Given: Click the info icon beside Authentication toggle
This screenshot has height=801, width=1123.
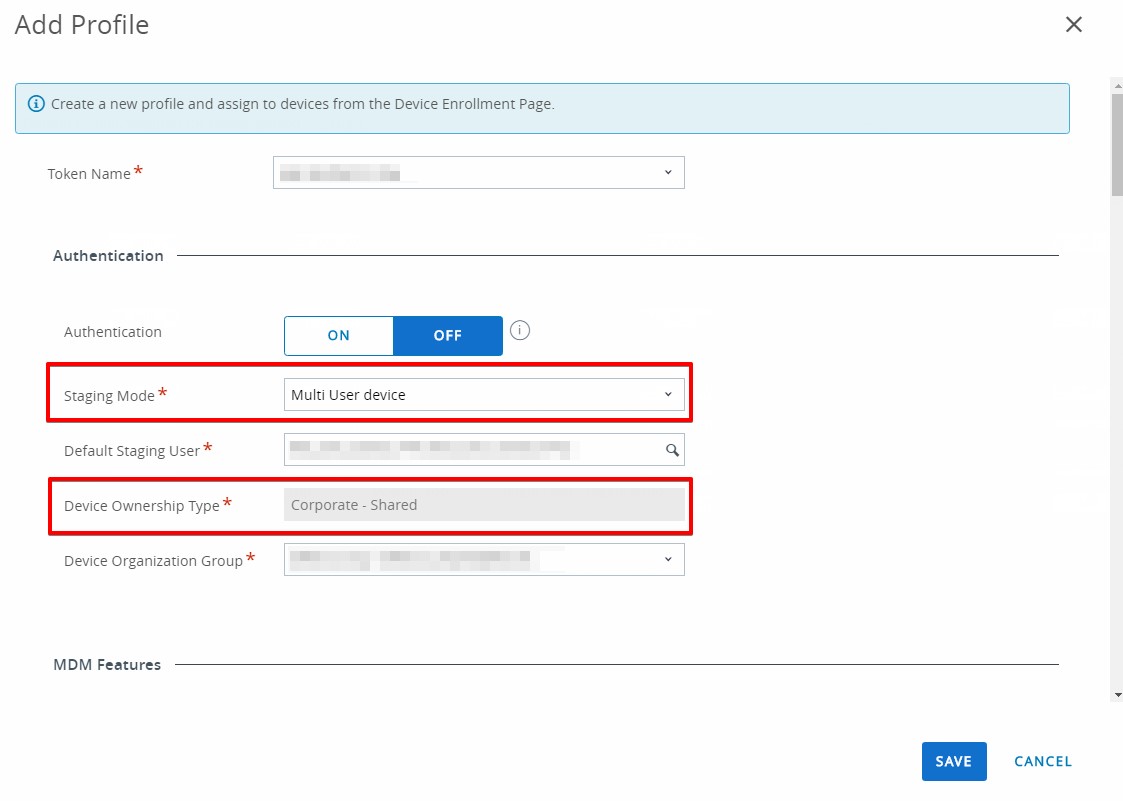Looking at the screenshot, I should (519, 330).
